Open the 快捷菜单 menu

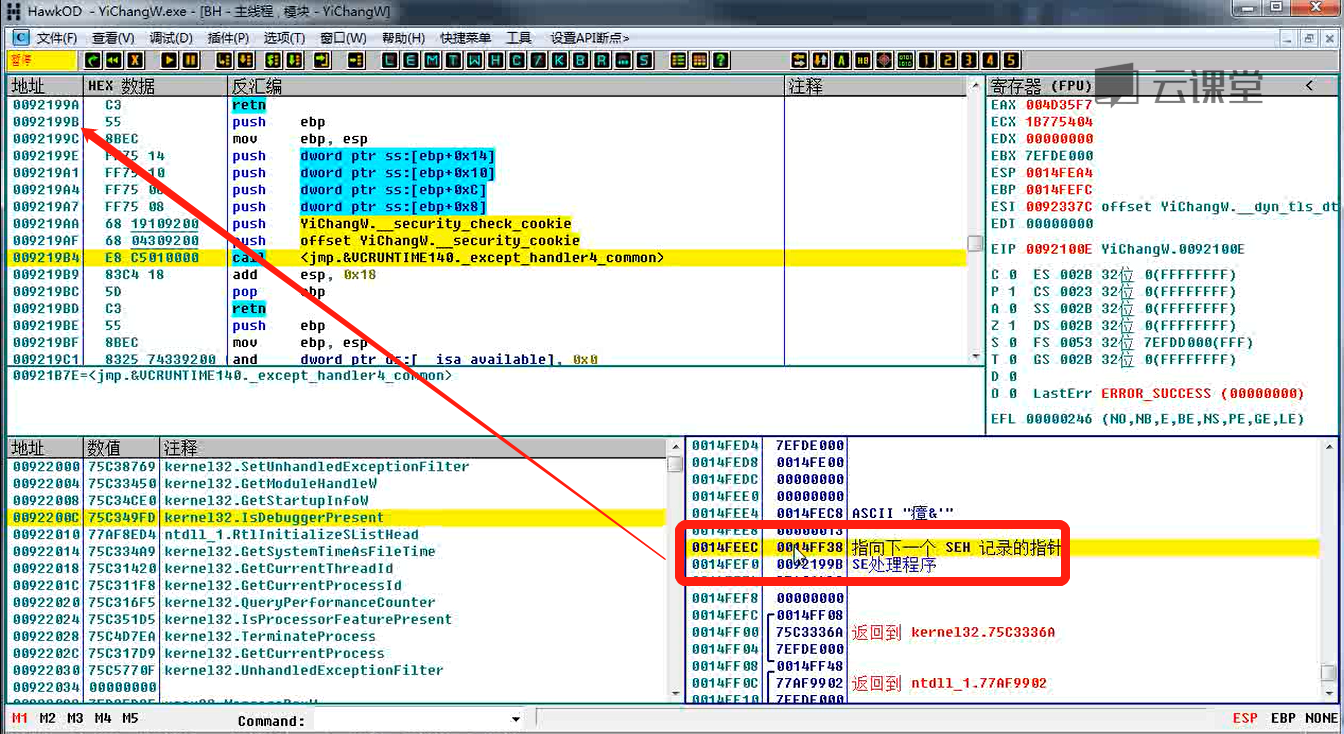[x=465, y=38]
